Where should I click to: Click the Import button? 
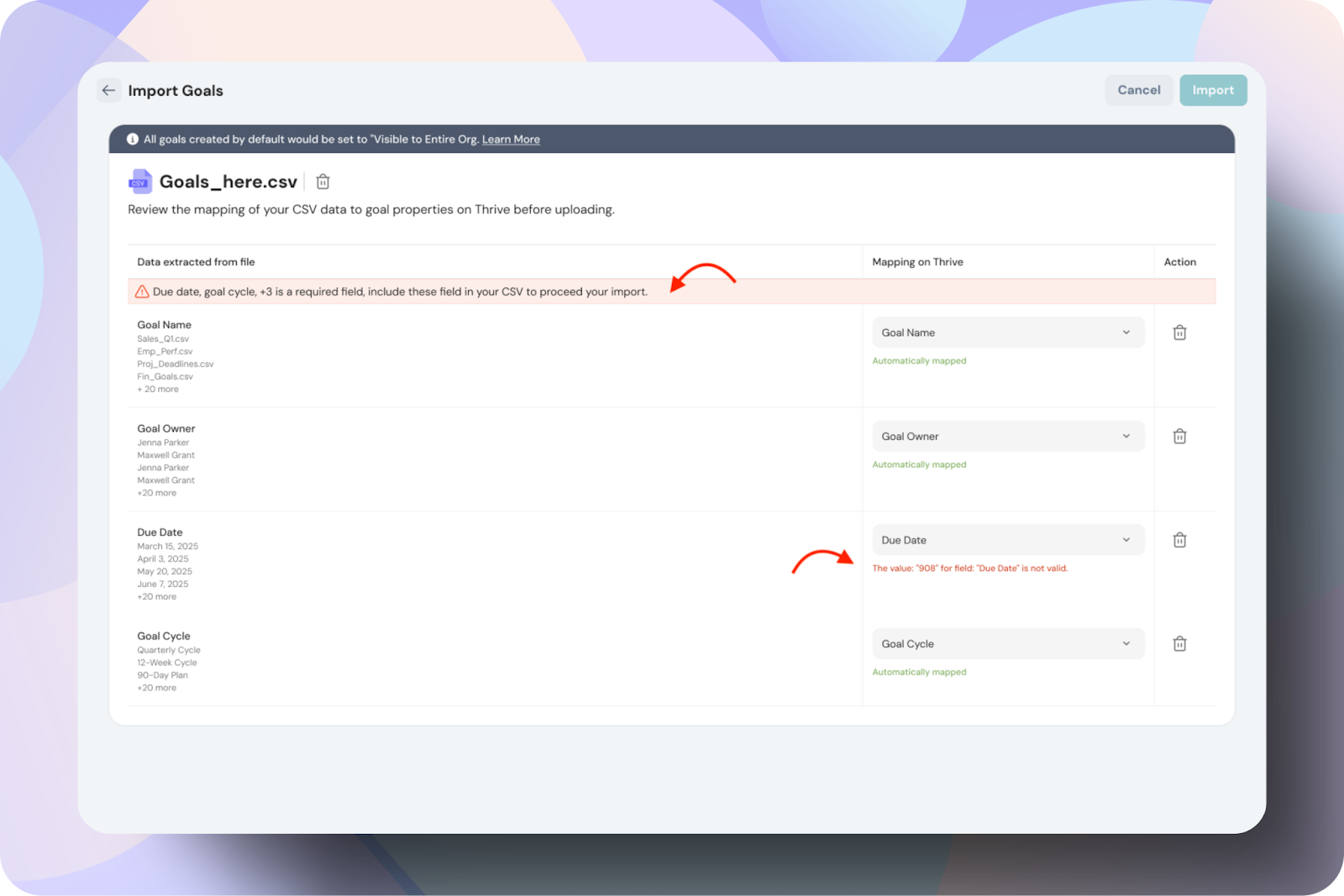click(x=1213, y=91)
